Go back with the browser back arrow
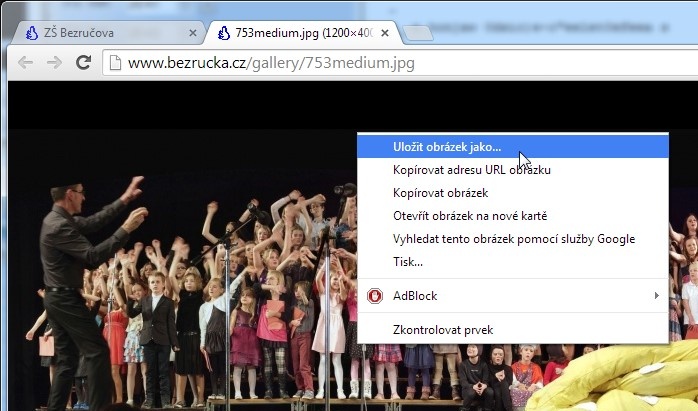Image resolution: width=698 pixels, height=411 pixels. point(25,63)
